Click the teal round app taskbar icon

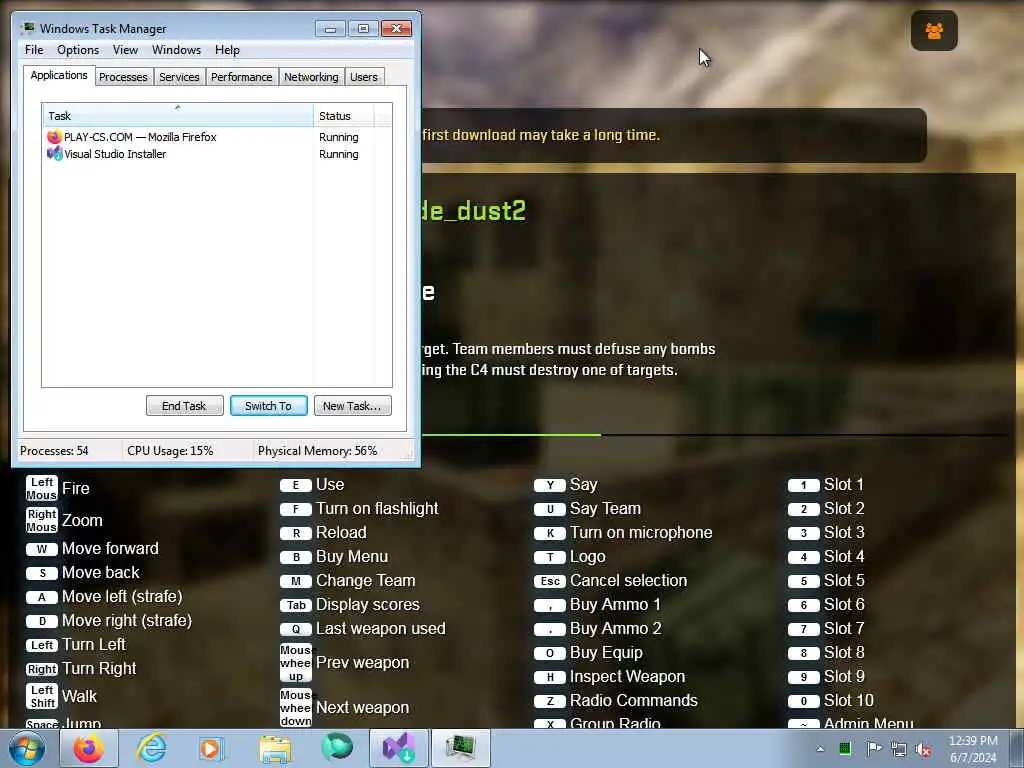click(337, 747)
